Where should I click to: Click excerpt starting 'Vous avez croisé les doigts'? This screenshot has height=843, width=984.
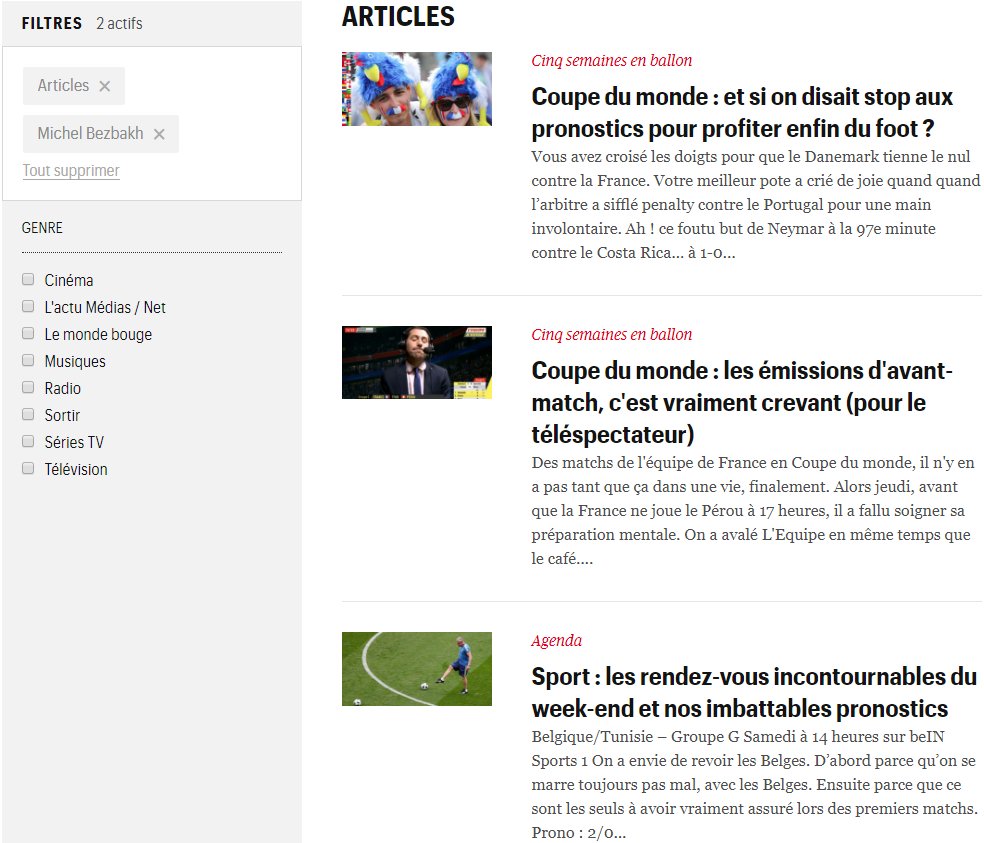(756, 205)
